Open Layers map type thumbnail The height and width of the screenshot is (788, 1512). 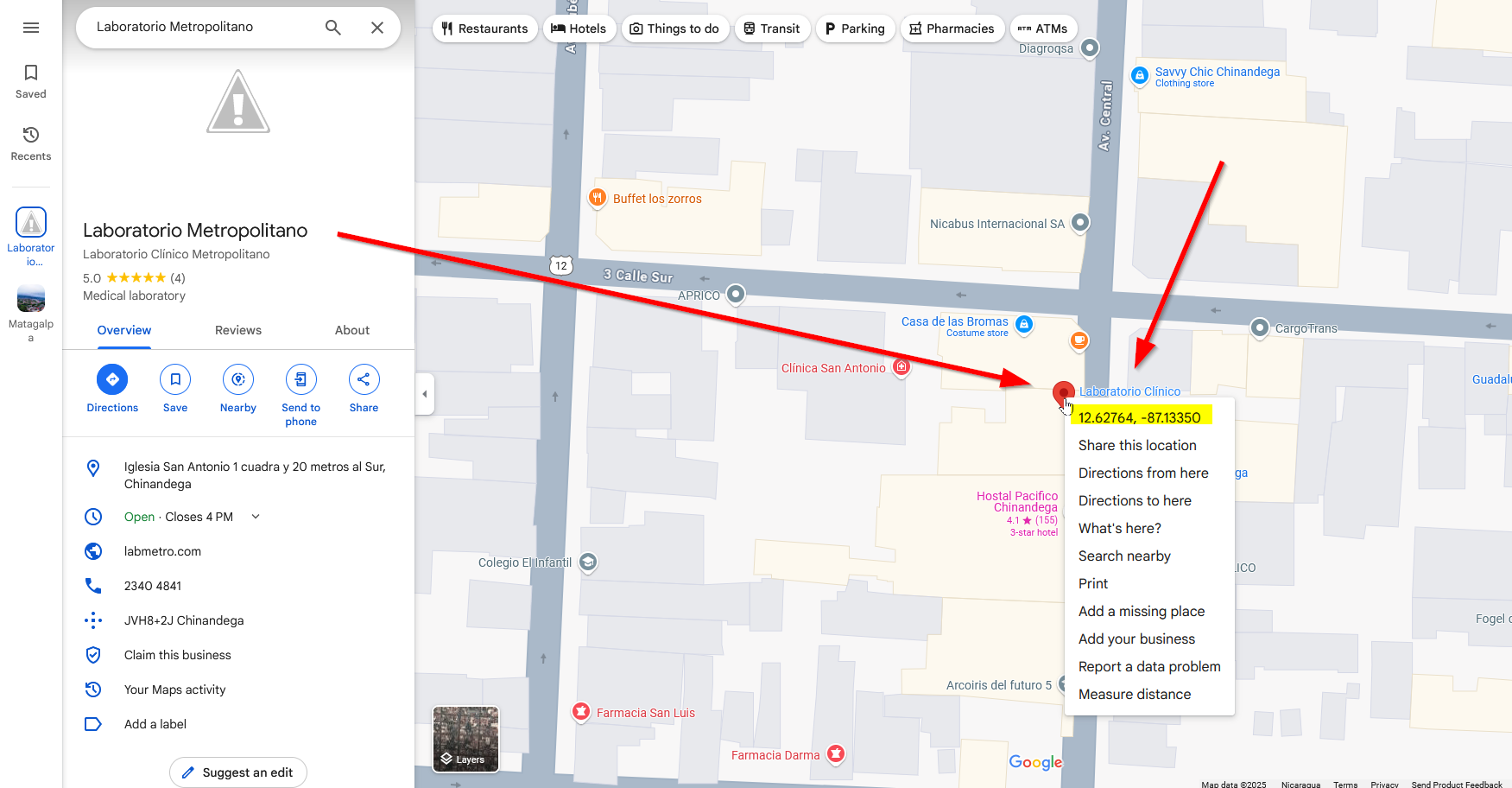465,739
